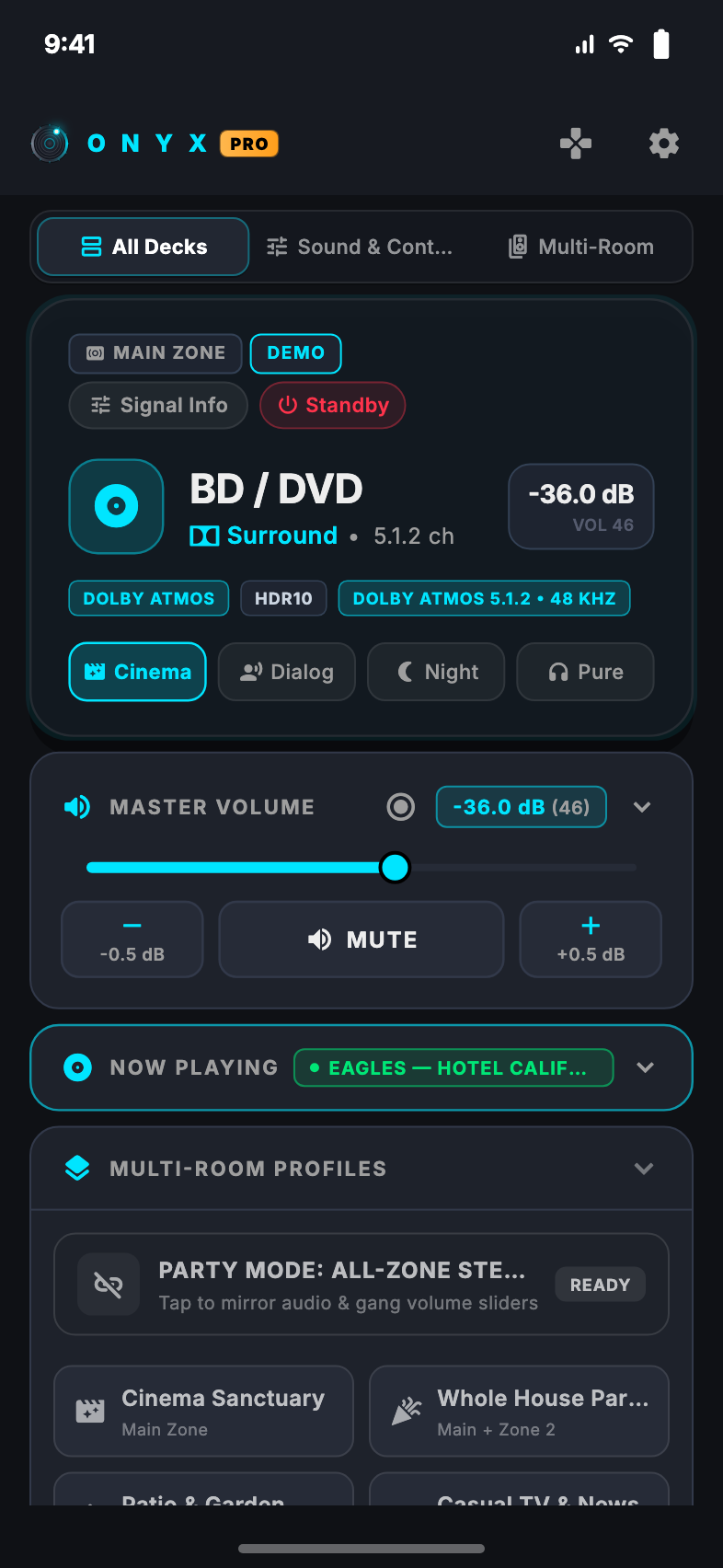Tap the battery status icon
Viewport: 723px width, 1568px height.
pyautogui.click(x=661, y=44)
